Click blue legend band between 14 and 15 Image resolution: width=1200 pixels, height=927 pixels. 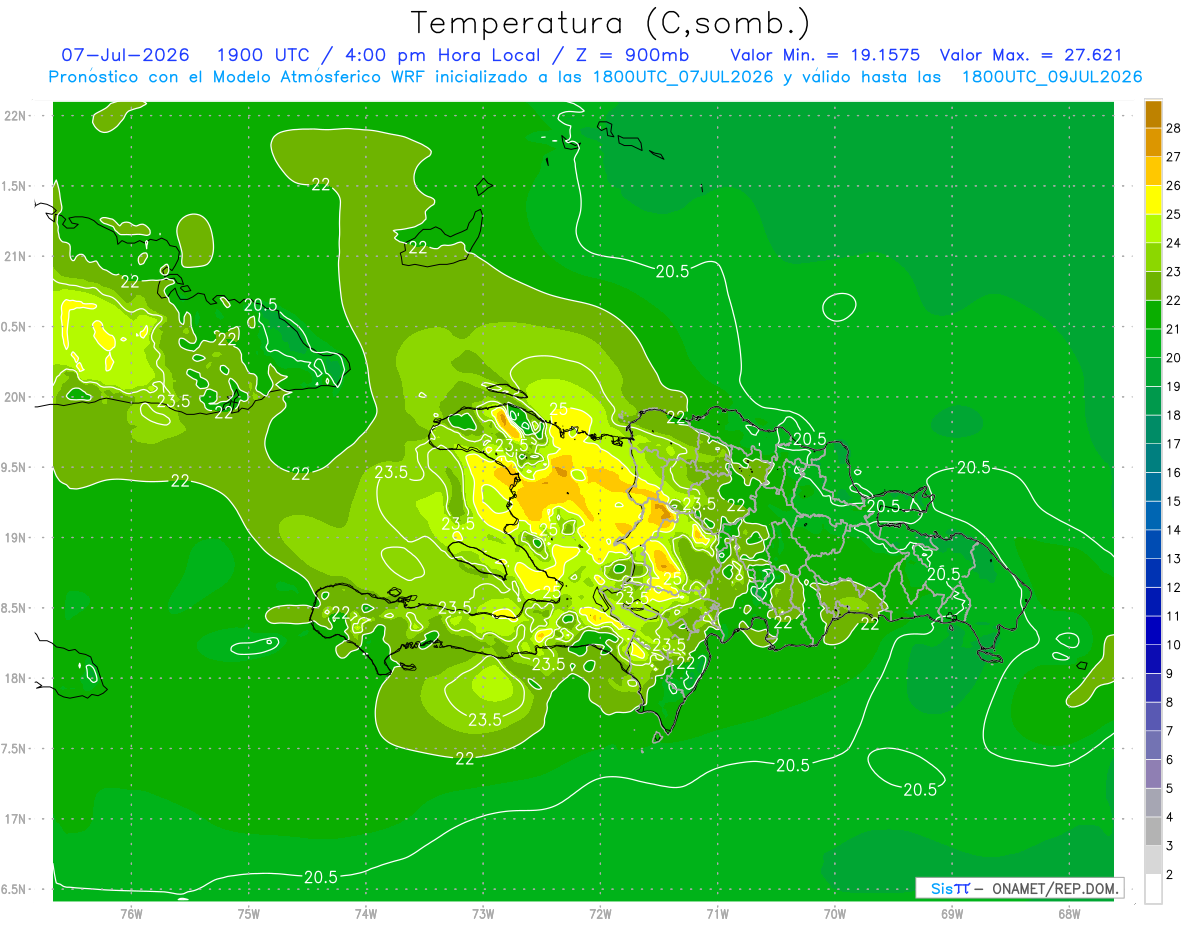1153,515
